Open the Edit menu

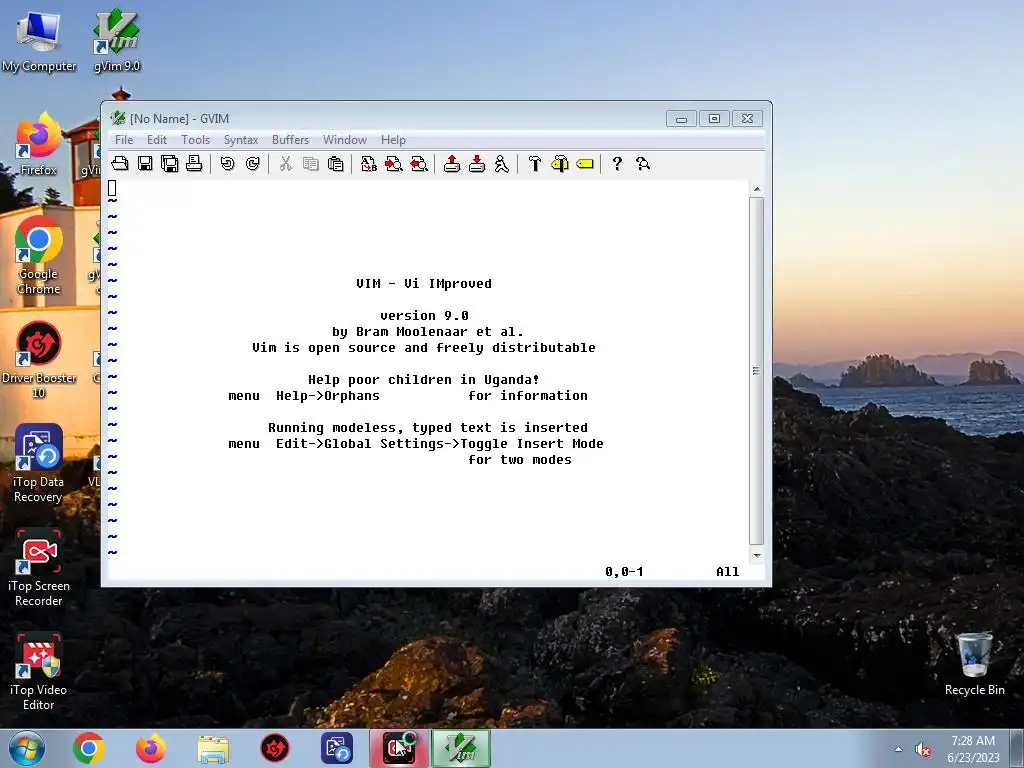pyautogui.click(x=157, y=140)
